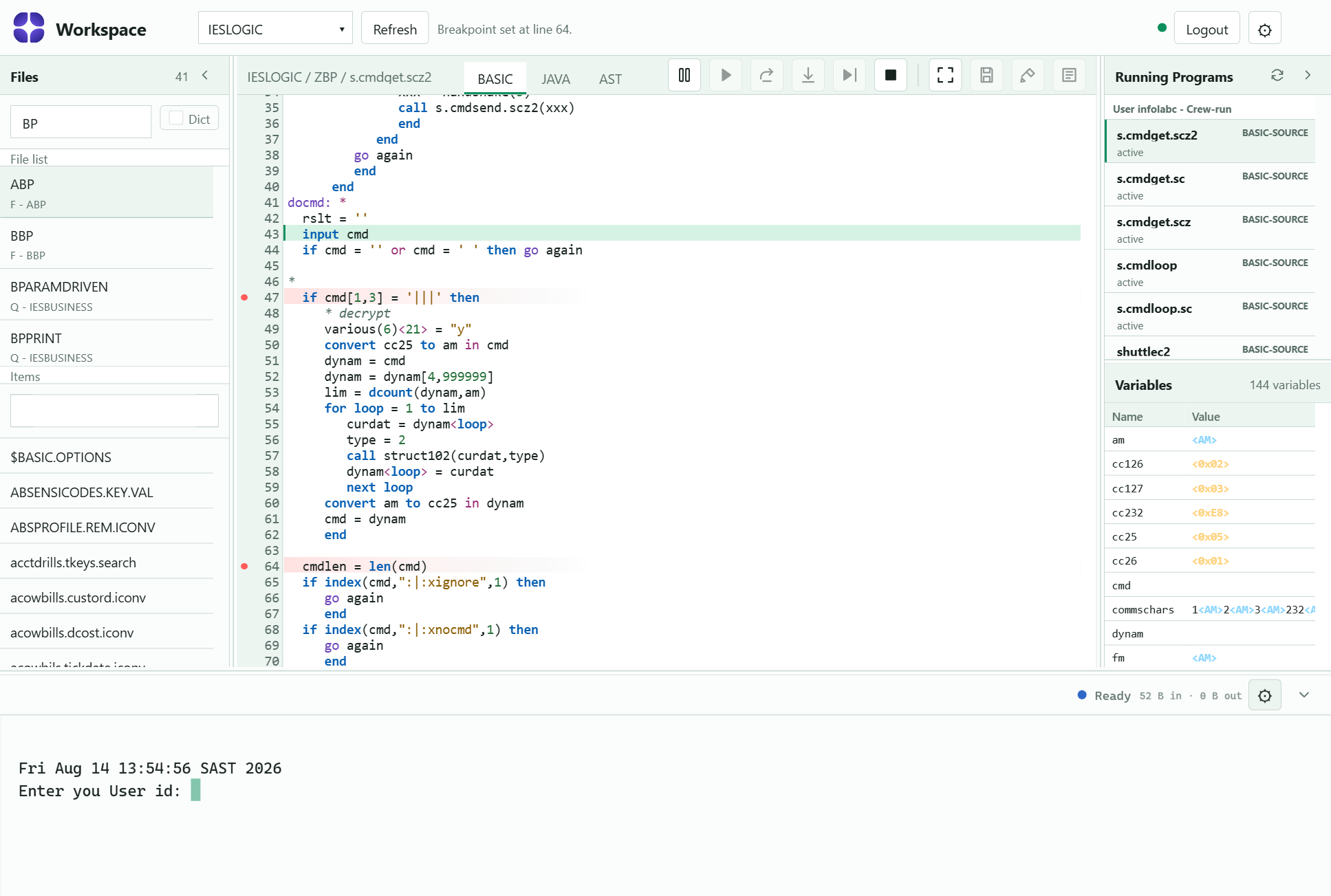Open the acowbills.custord.iconv item

(107, 597)
